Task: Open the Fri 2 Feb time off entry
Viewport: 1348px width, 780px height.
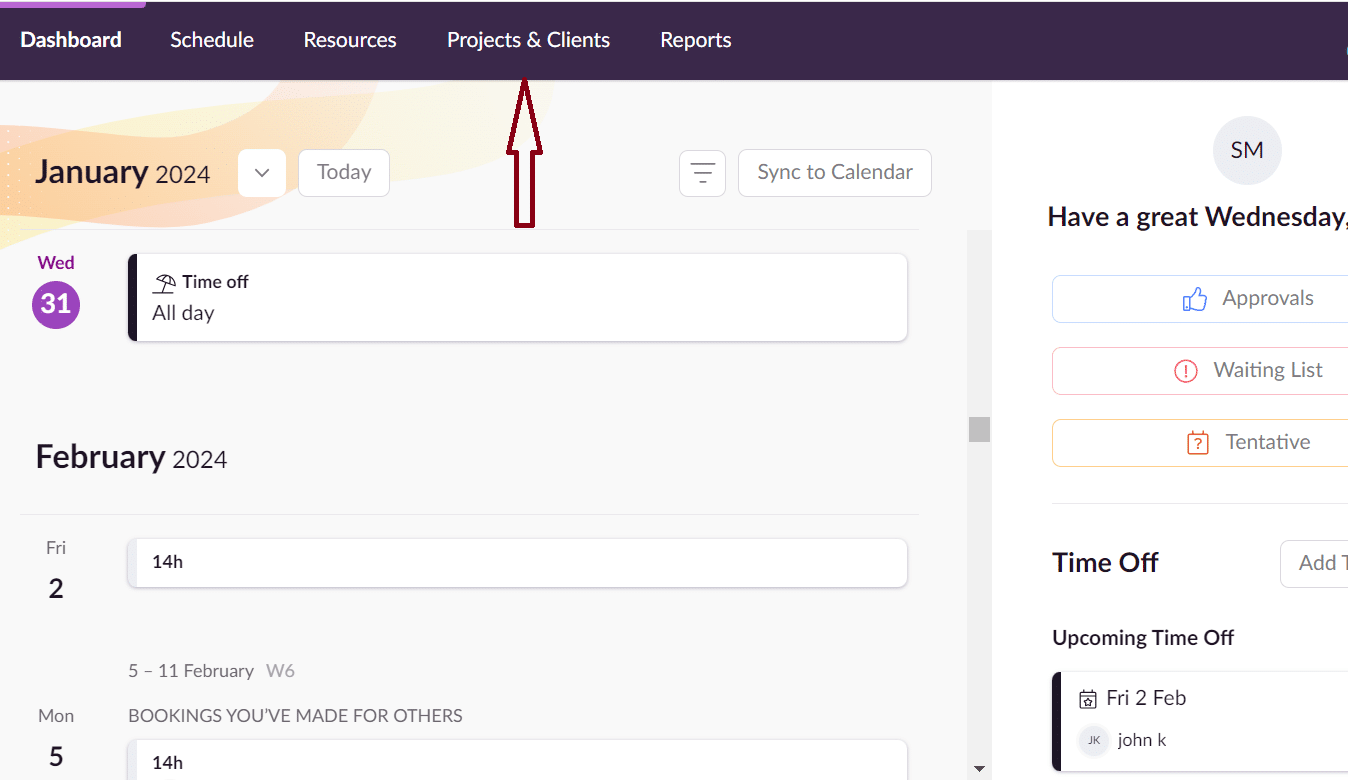Action: click(x=1200, y=721)
